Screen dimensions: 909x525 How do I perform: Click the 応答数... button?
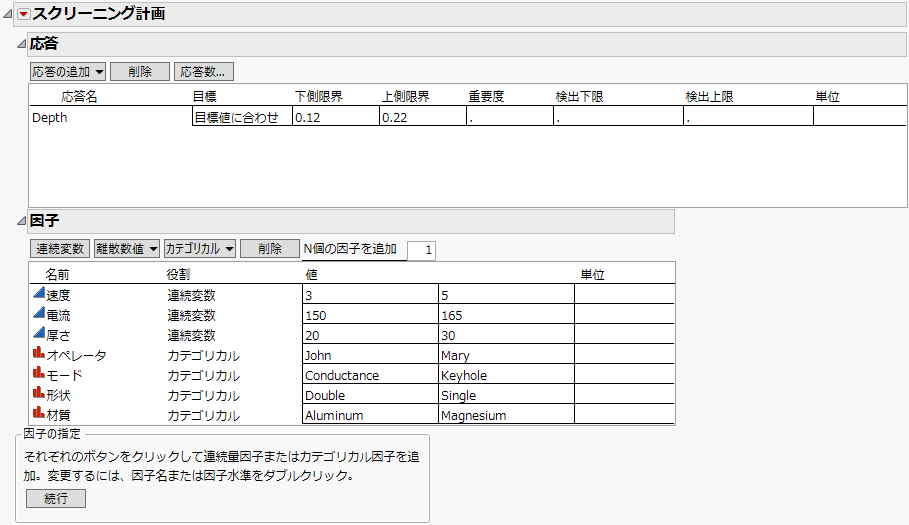203,72
